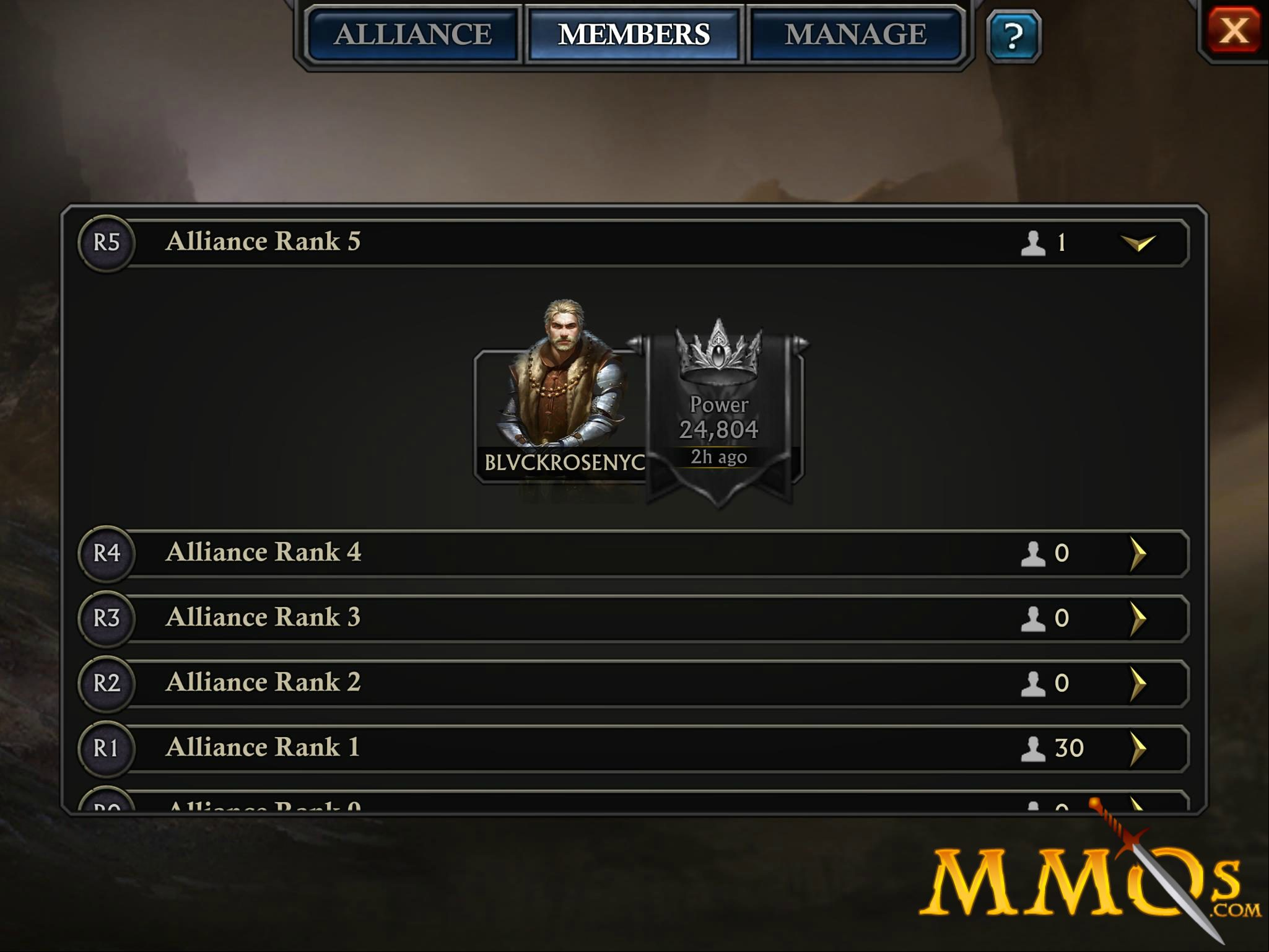Viewport: 1269px width, 952px height.
Task: Expand Alliance Rank 2 with its arrow
Action: coord(1138,683)
